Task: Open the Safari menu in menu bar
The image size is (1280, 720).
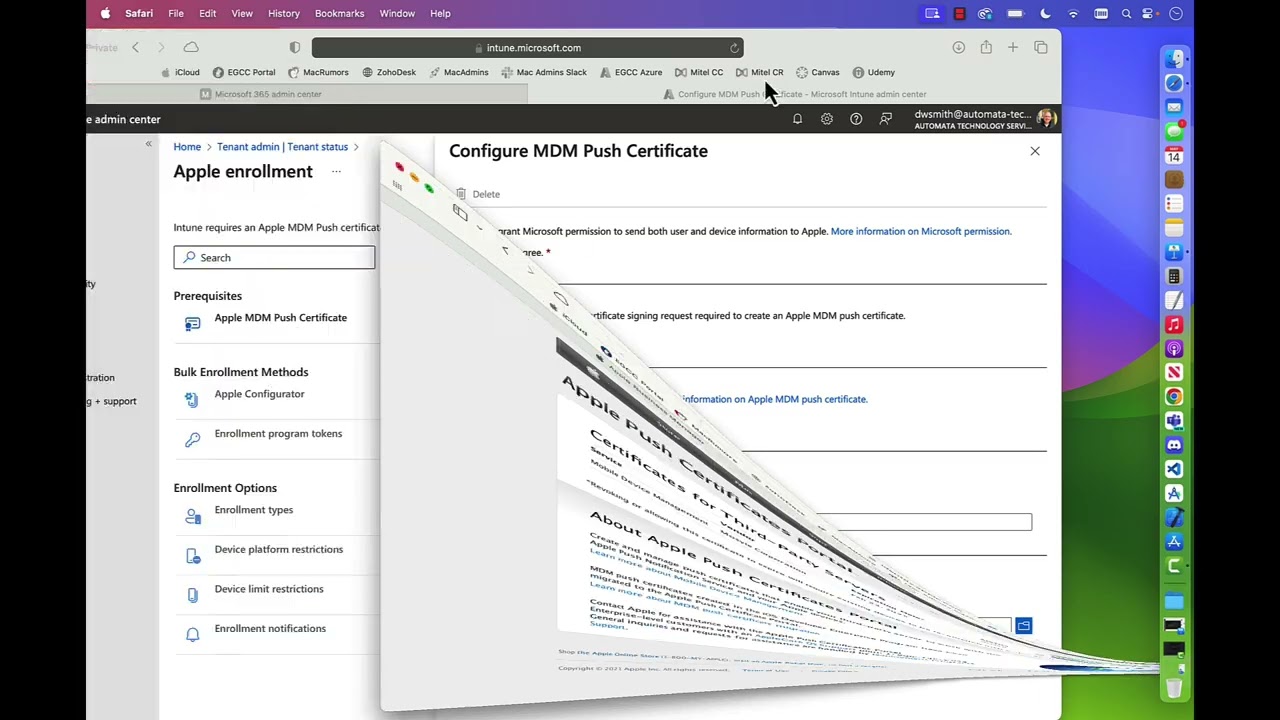Action: [x=139, y=13]
